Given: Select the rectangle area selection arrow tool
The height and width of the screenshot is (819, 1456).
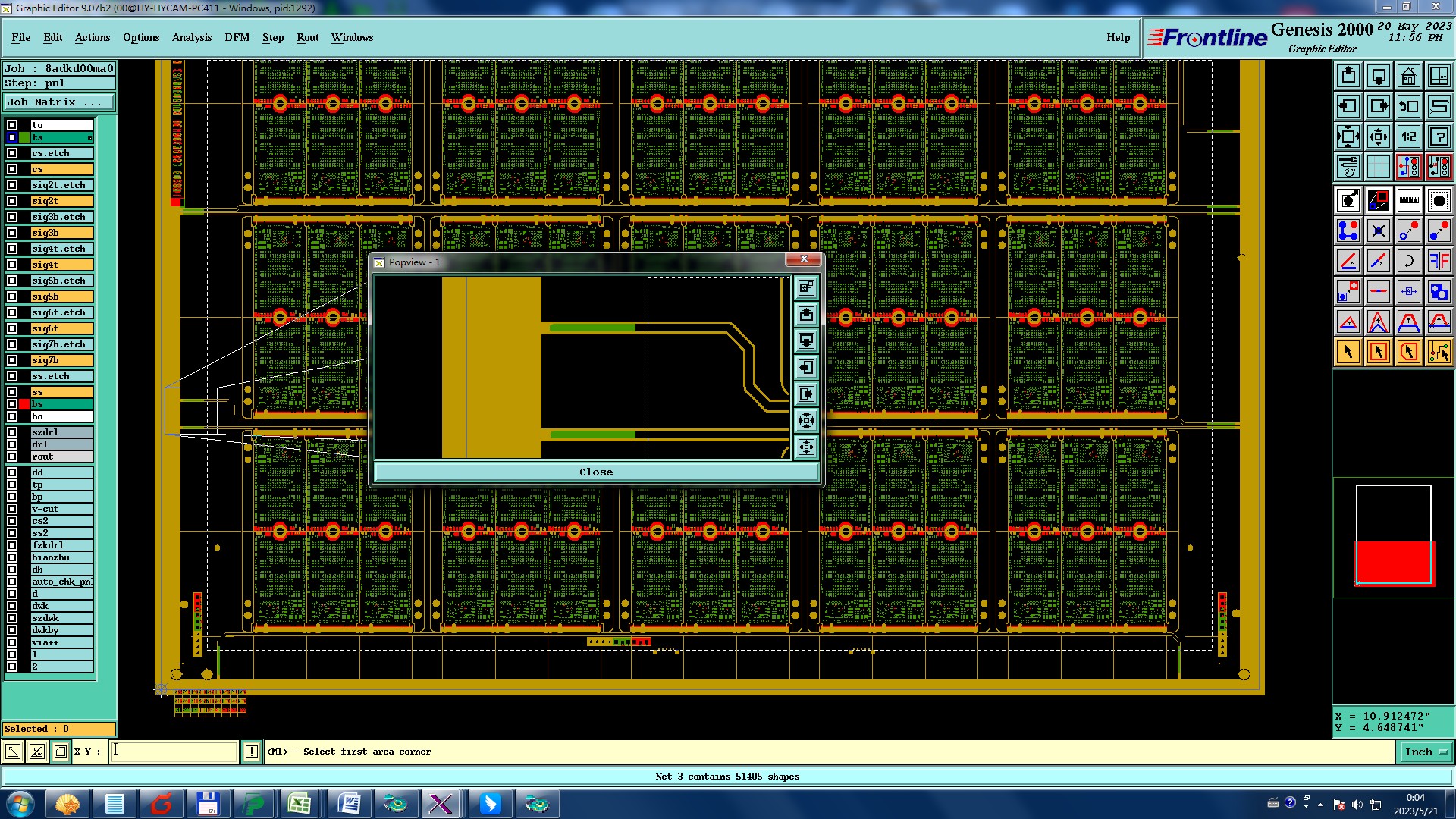Looking at the screenshot, I should (1378, 352).
